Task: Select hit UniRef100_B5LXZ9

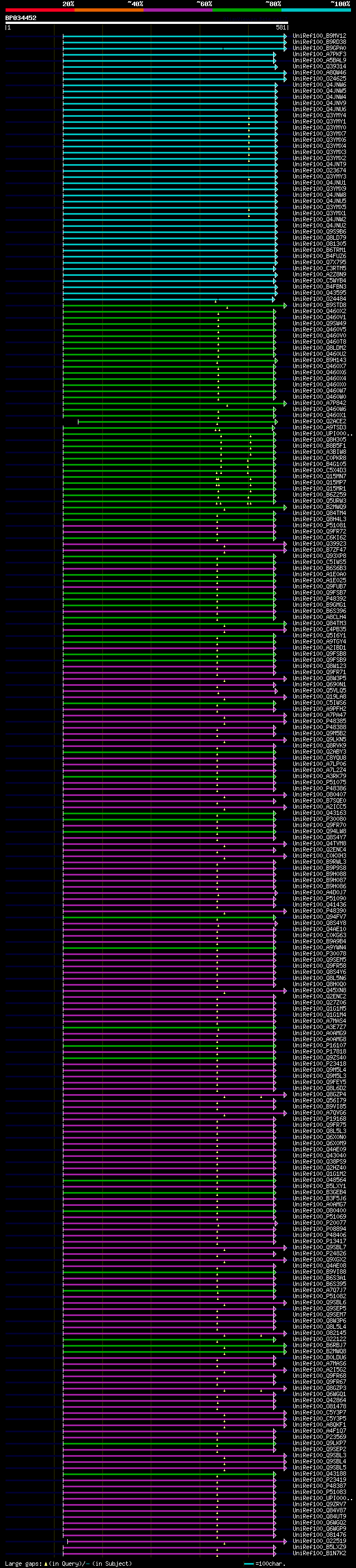Action: pos(319,1547)
